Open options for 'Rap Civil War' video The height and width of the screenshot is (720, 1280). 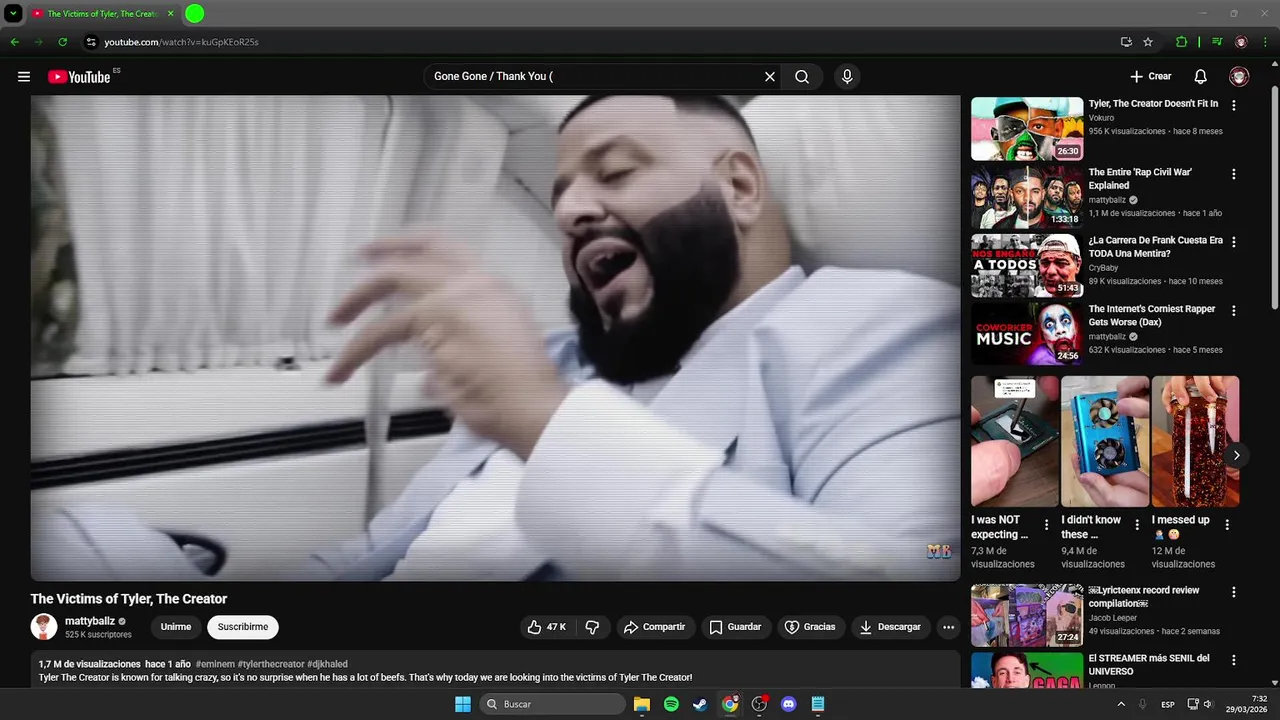1233,174
